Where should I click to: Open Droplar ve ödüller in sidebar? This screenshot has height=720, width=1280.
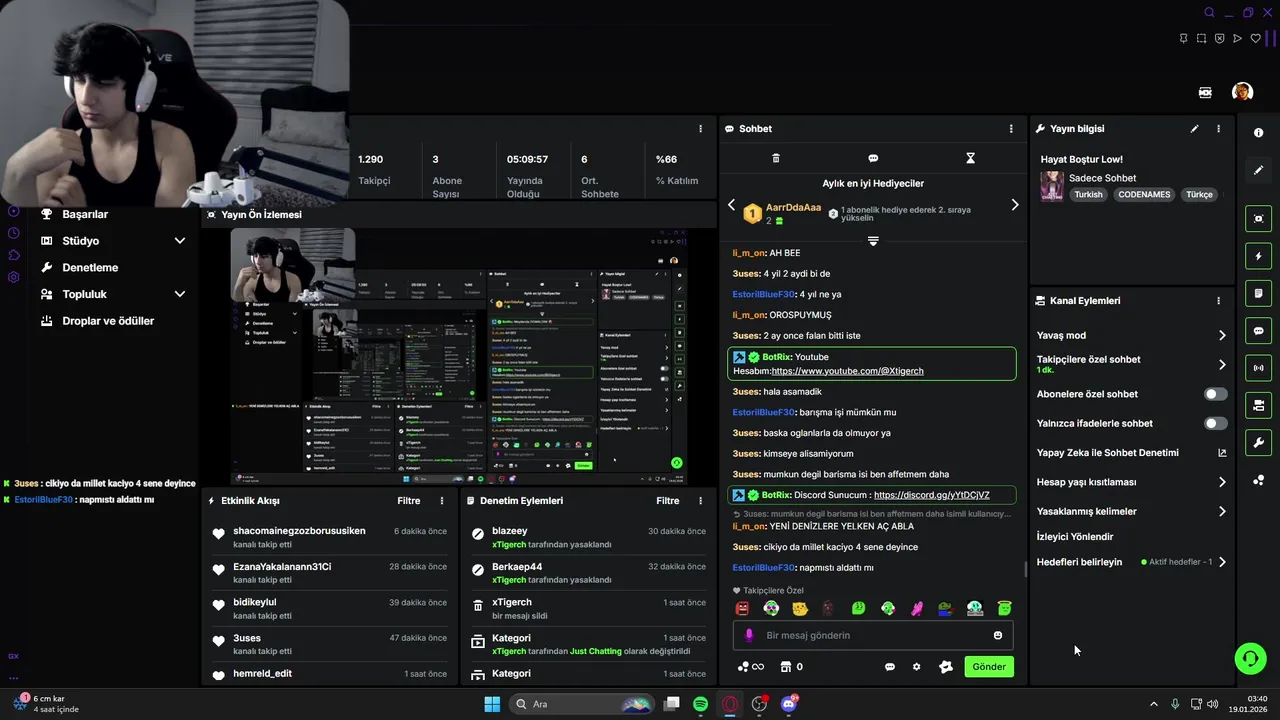click(x=108, y=321)
